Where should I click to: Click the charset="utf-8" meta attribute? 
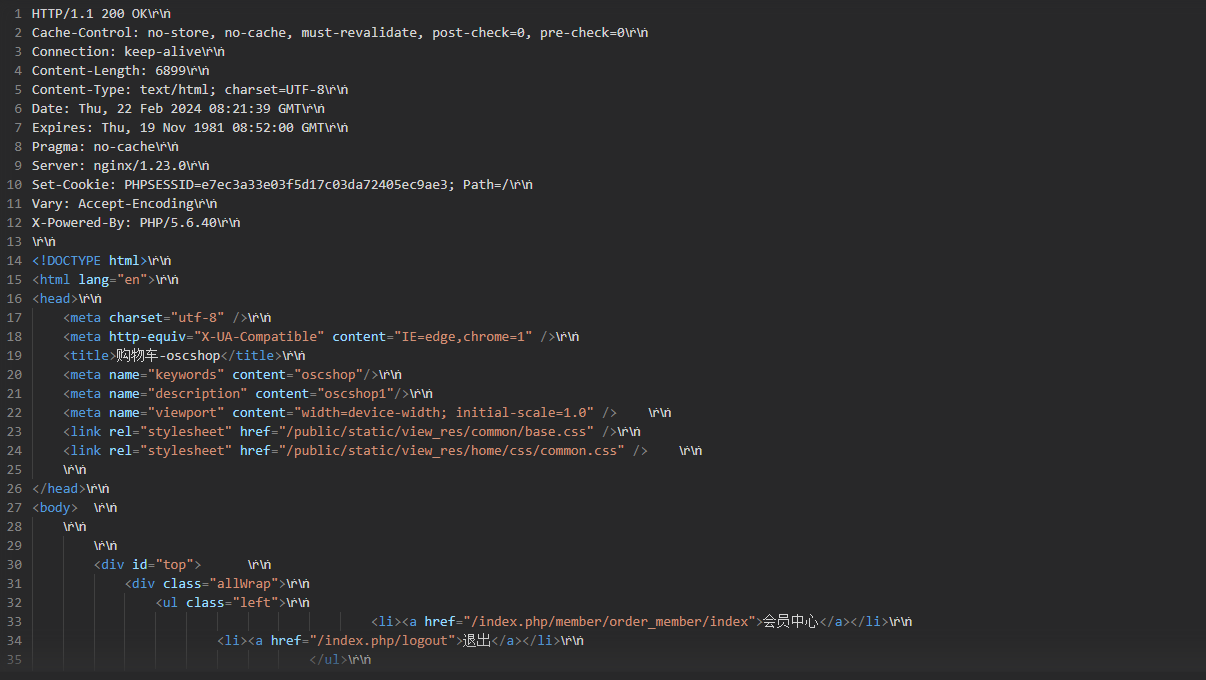pyautogui.click(x=167, y=318)
